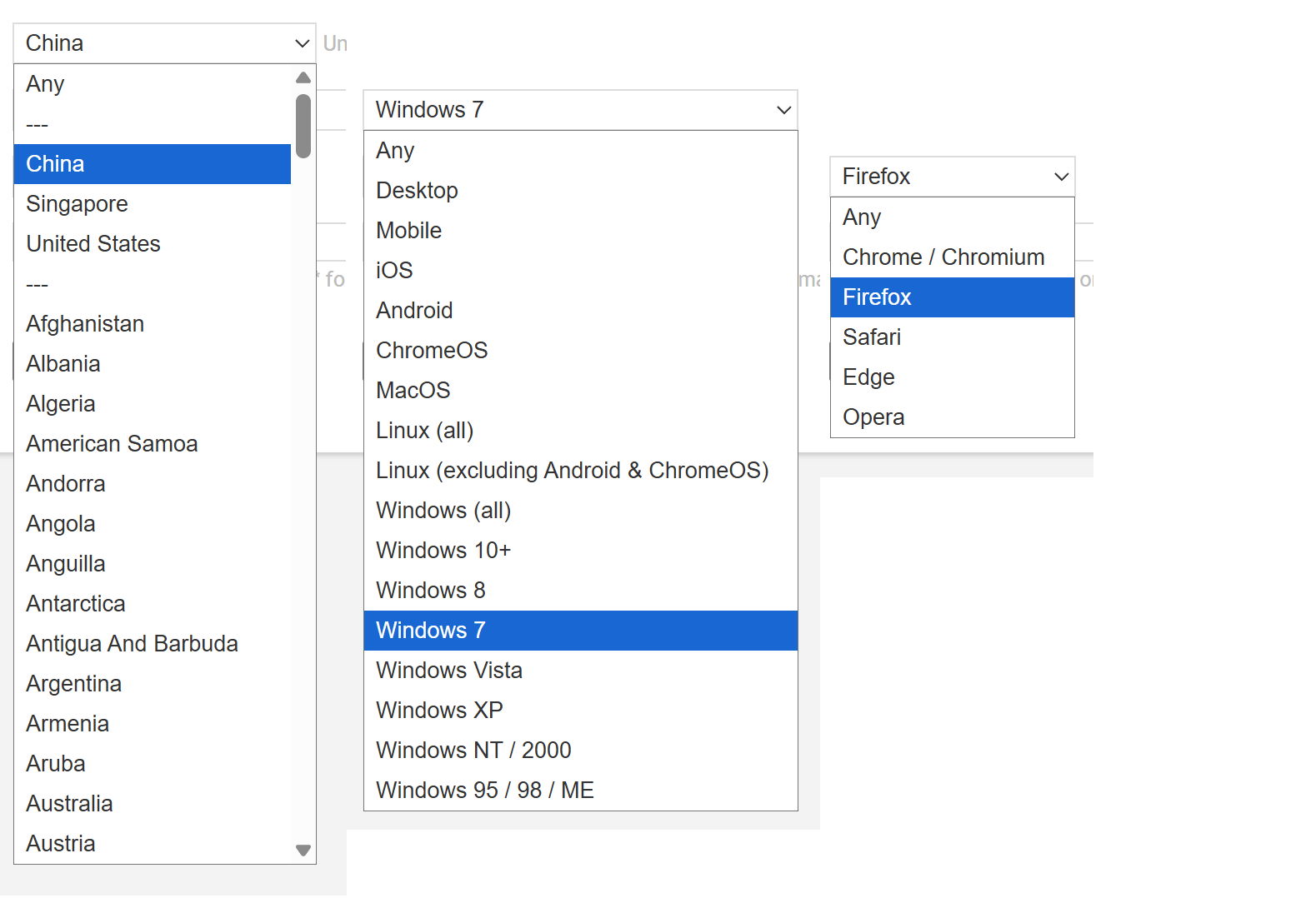1316x898 pixels.
Task: Click the country list scroll-down arrow
Action: click(303, 851)
